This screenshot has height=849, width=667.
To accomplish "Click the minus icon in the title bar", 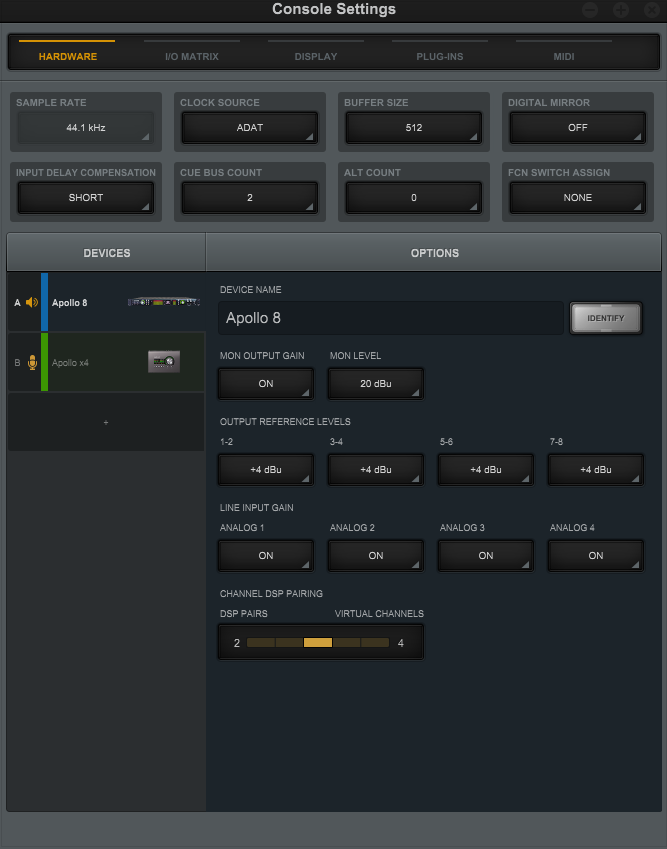I will click(590, 10).
